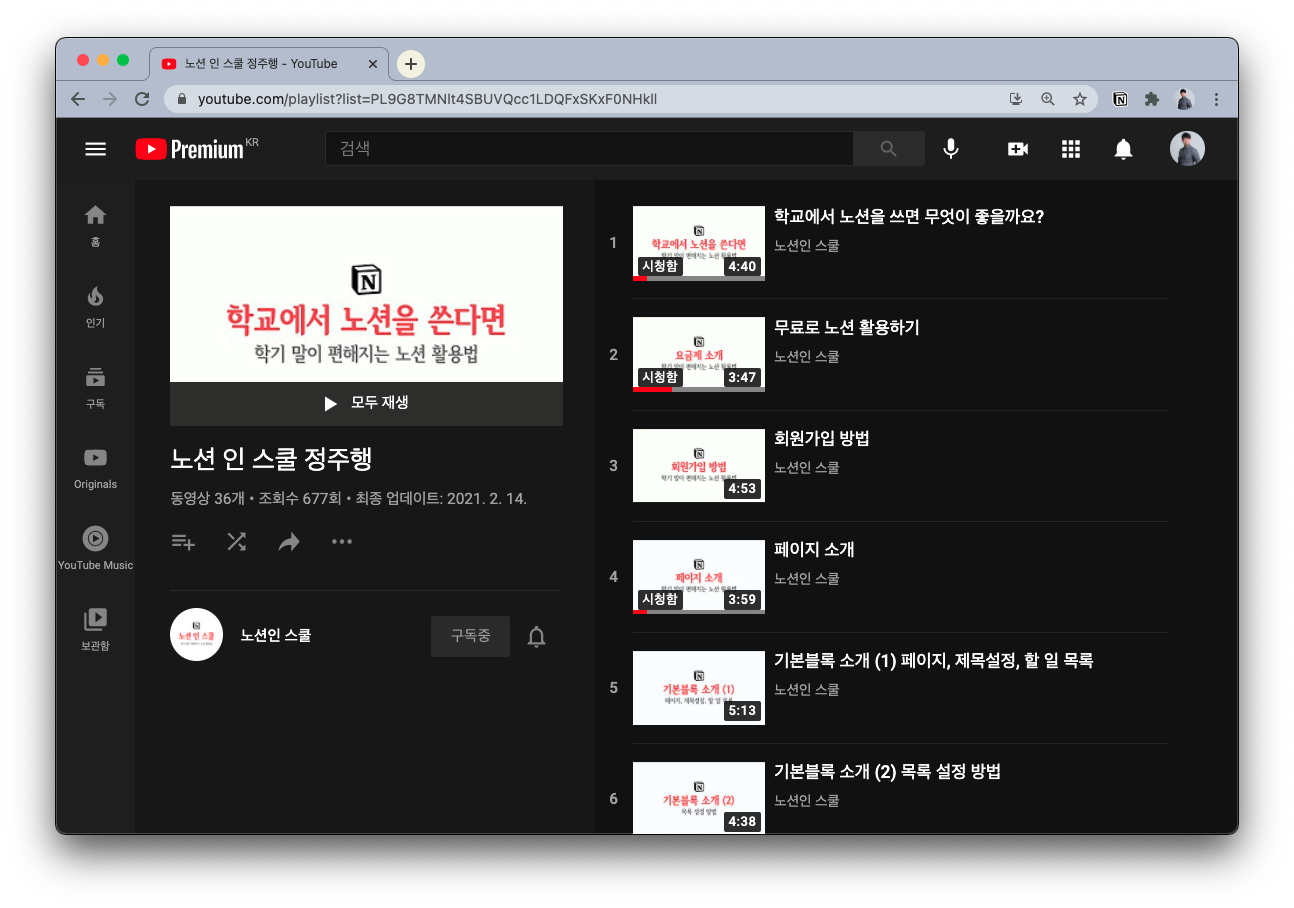
Task: Open Originals in sidebar
Action: coord(95,468)
